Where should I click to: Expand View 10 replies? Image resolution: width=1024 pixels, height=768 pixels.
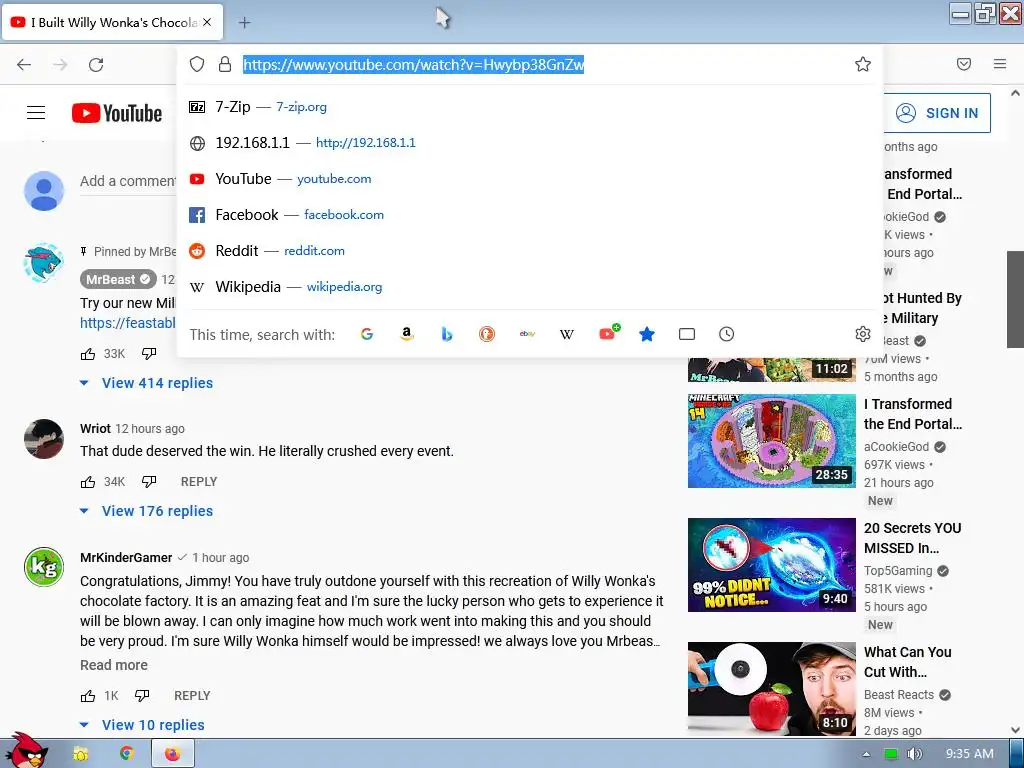pos(143,725)
